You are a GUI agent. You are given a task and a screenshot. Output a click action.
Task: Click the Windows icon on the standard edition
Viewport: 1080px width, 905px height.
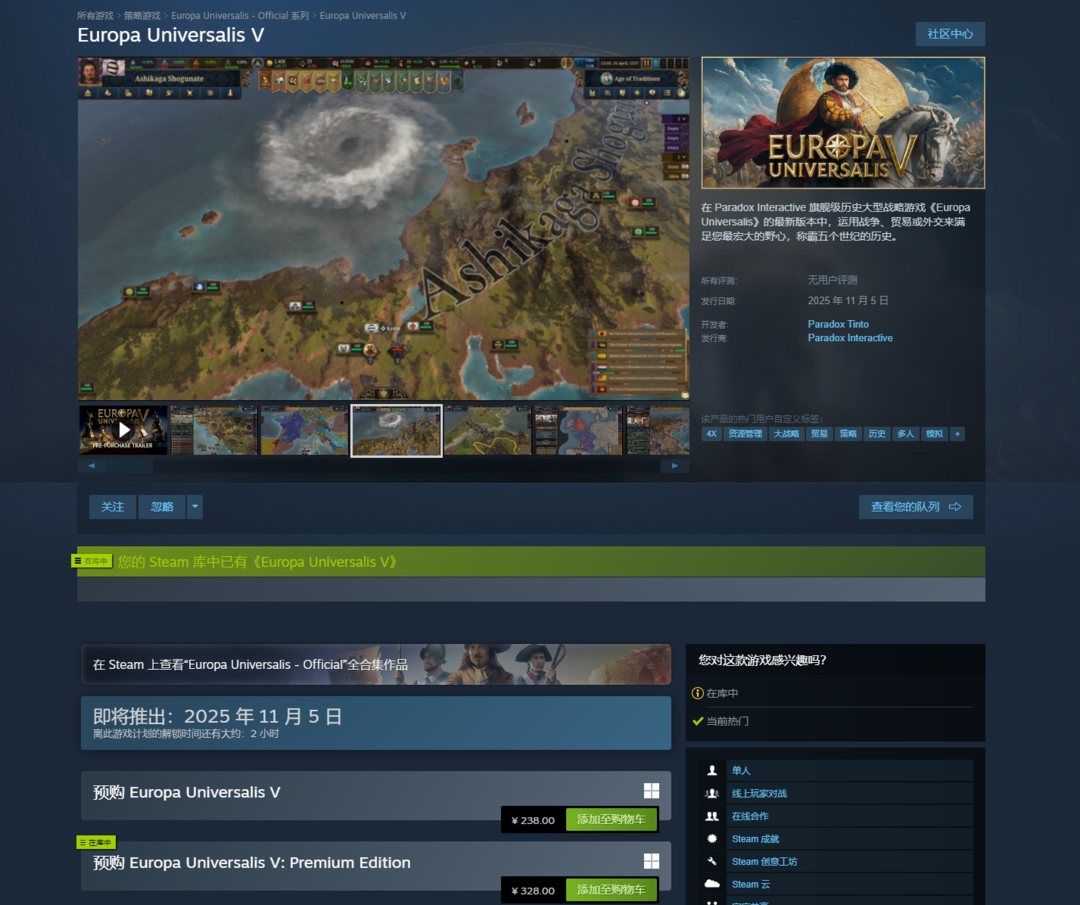651,791
